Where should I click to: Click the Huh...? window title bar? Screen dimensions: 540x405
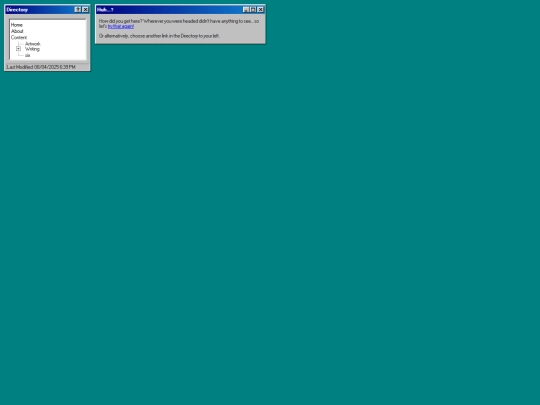click(180, 10)
